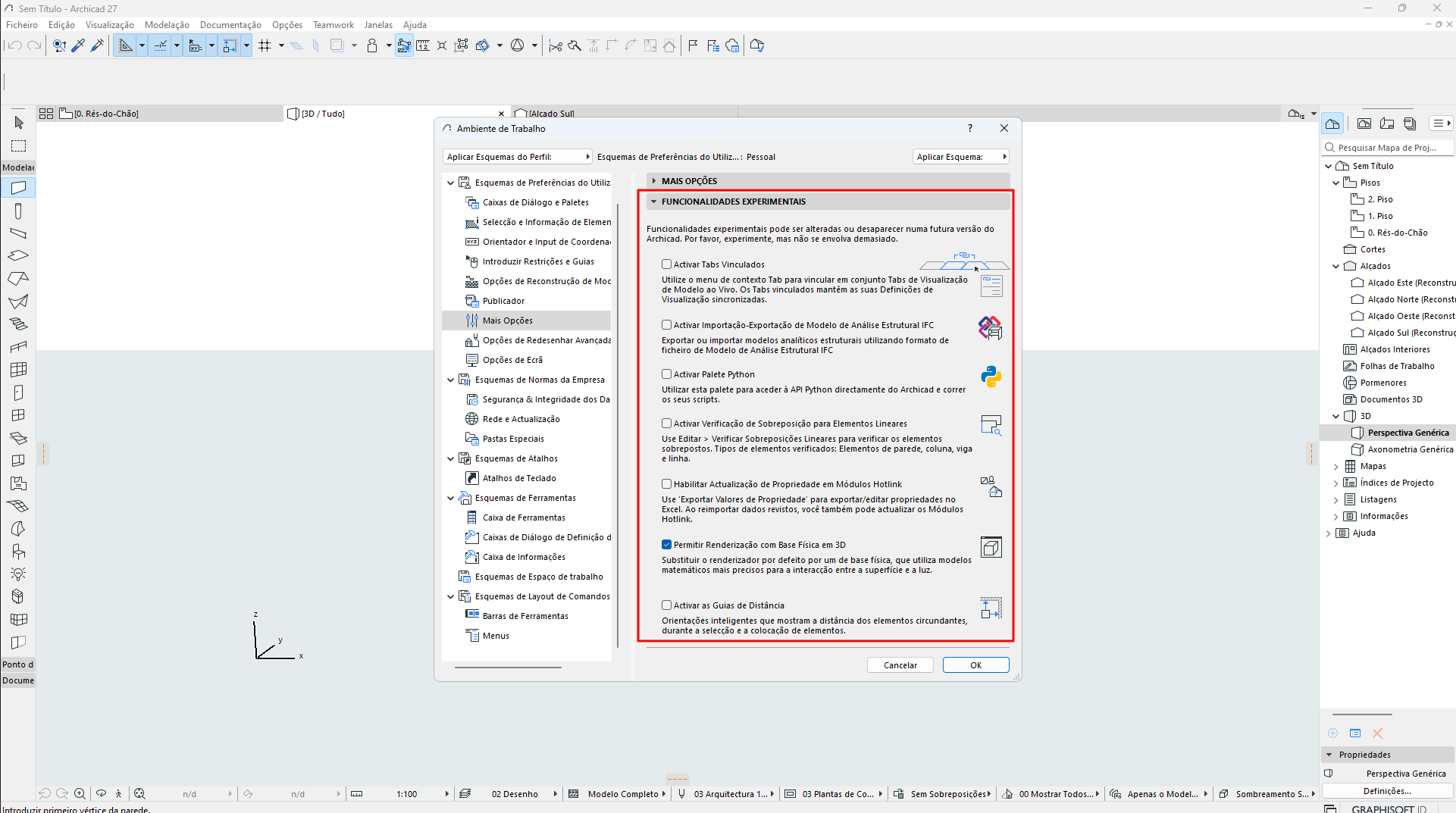Select Rede e Actualização in tree
The height and width of the screenshot is (813, 1456).
(x=521, y=419)
